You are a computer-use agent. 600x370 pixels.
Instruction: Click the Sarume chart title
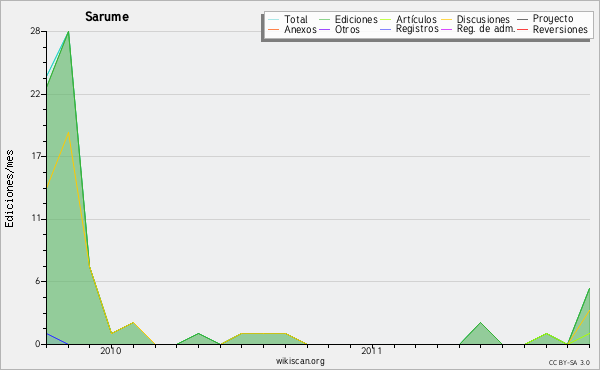click(107, 16)
